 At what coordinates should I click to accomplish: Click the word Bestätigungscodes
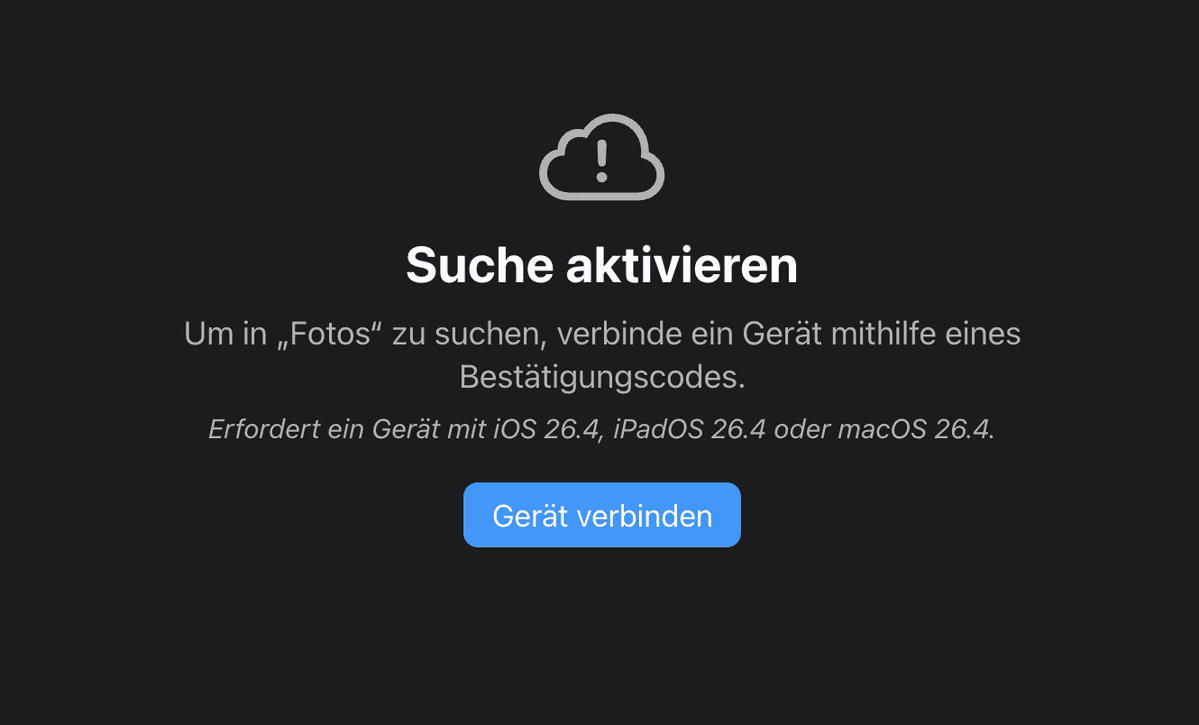[x=602, y=377]
